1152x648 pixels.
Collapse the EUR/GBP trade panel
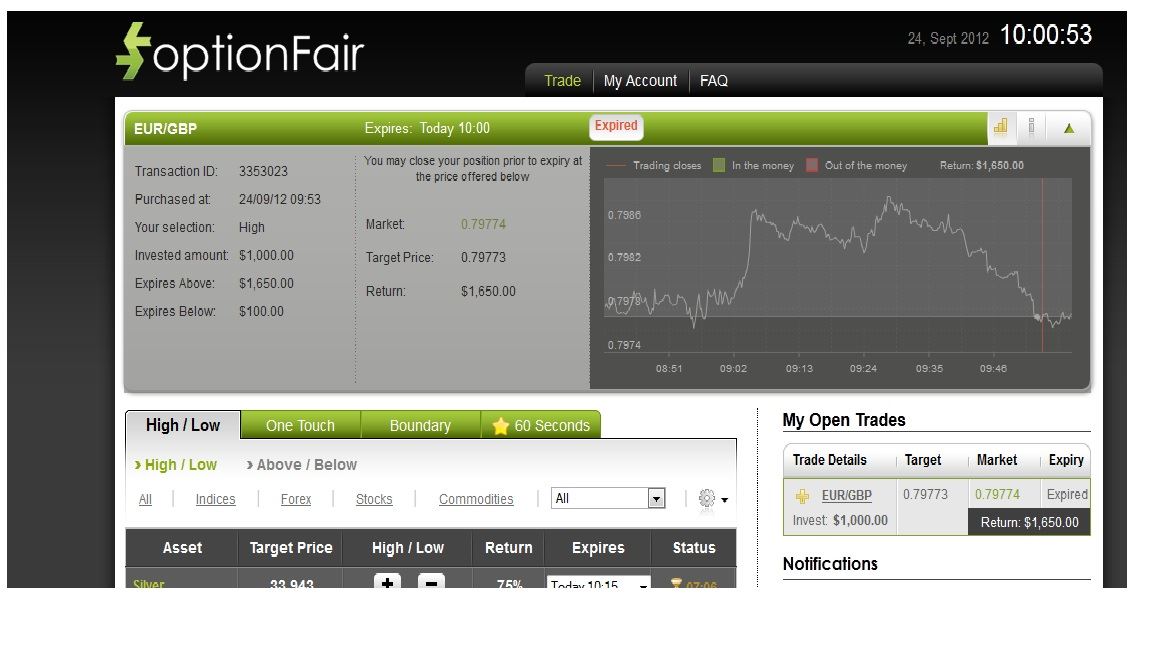1069,128
